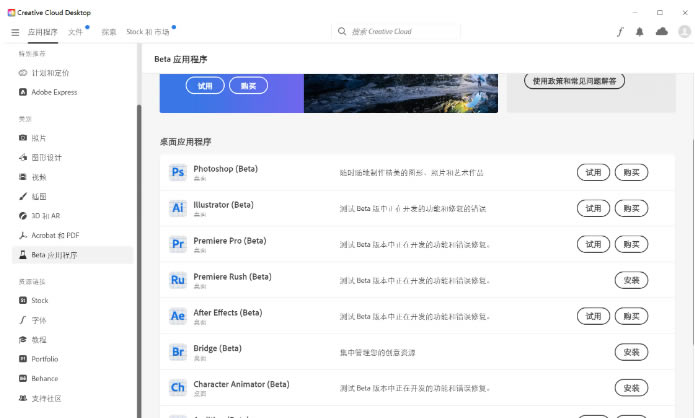Click the 3D and AR sphere icon
Viewport: 695px width, 418px height.
click(x=23, y=216)
